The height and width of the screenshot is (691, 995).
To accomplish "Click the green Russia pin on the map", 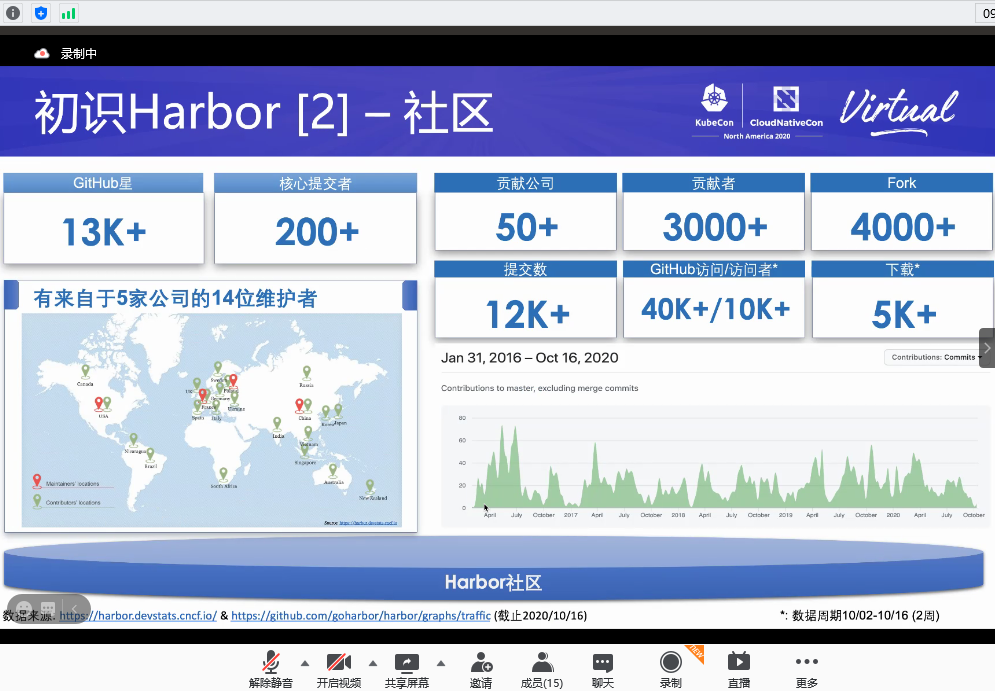I will point(306,372).
